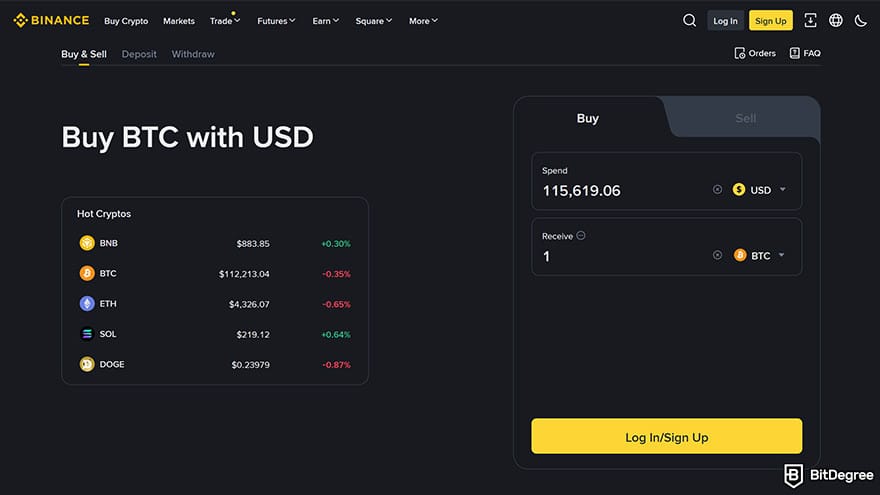Screen dimensions: 880x495
Task: Click the info icon next to Receive
Action: point(581,236)
